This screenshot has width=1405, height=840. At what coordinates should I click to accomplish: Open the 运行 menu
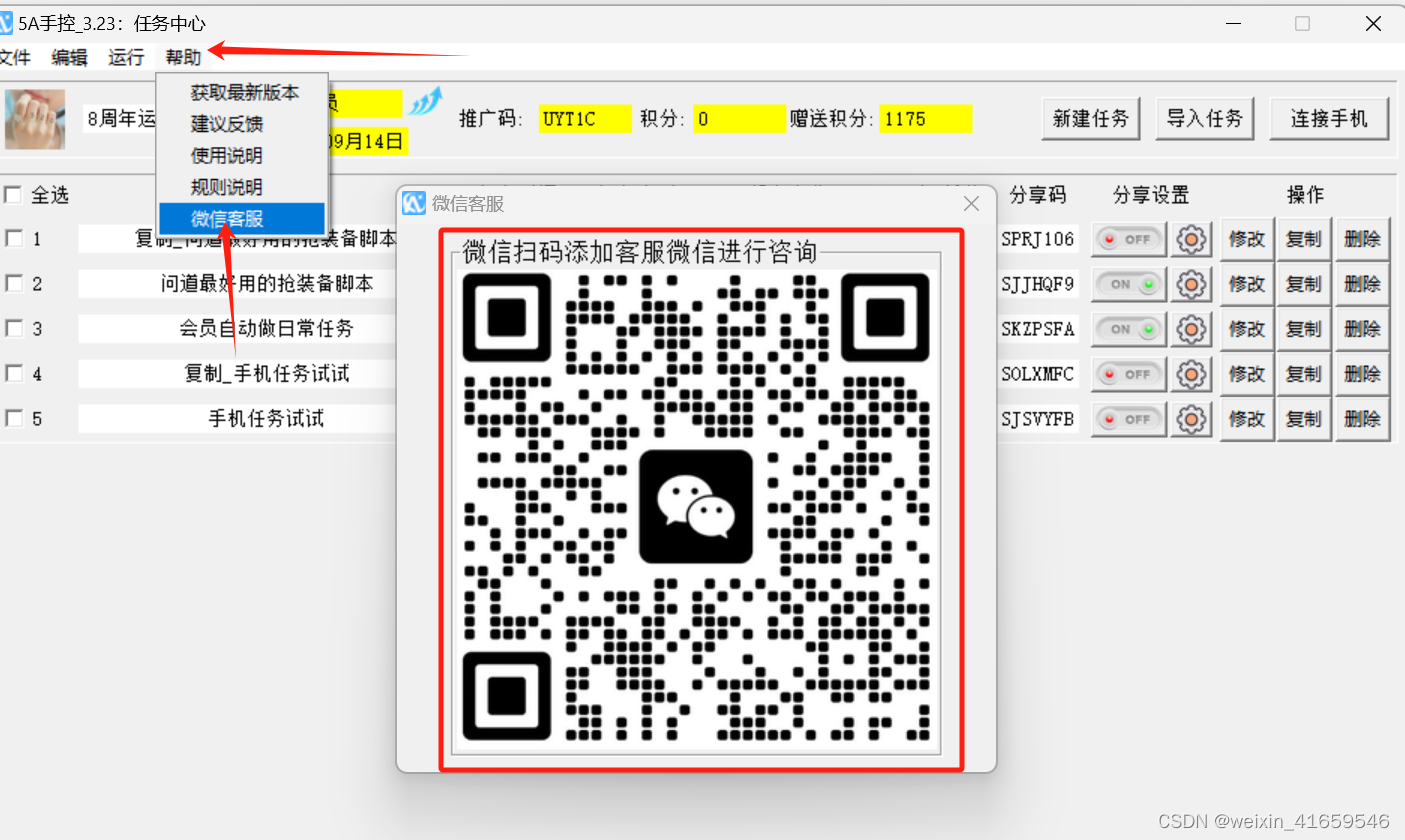[126, 58]
